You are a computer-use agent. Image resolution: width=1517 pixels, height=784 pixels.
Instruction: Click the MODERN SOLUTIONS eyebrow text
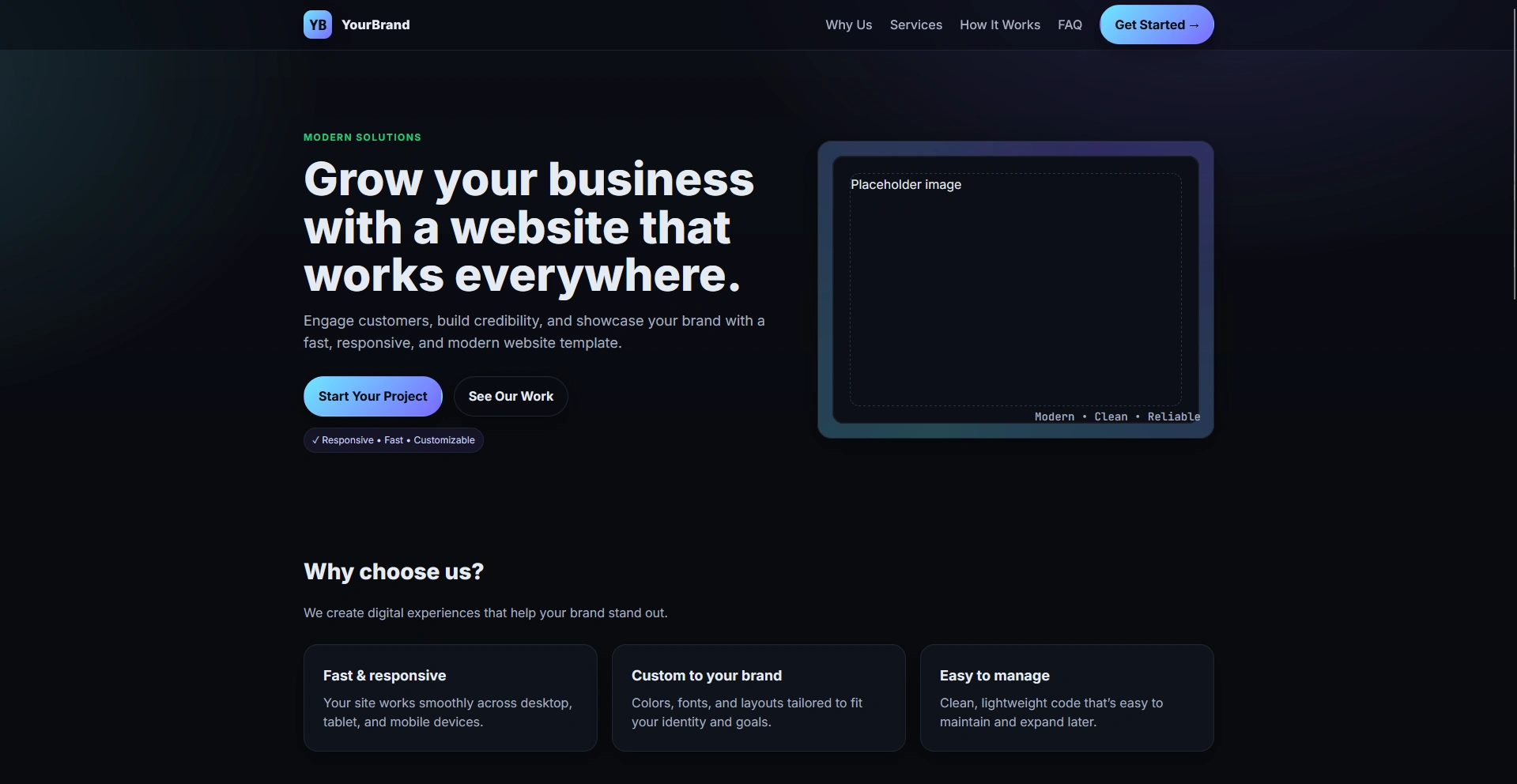click(x=362, y=138)
